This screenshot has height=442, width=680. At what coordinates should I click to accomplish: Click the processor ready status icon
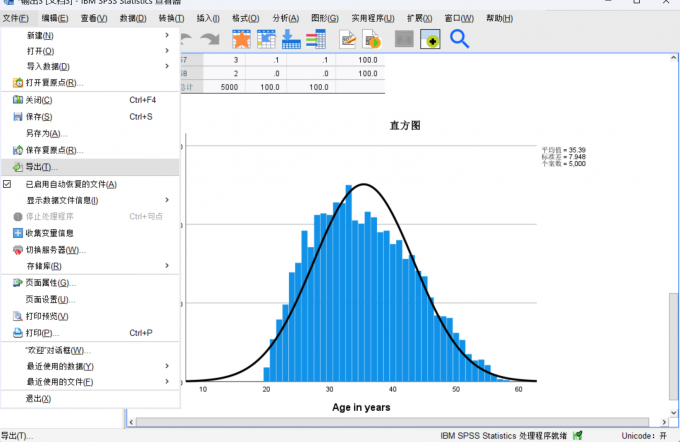577,435
